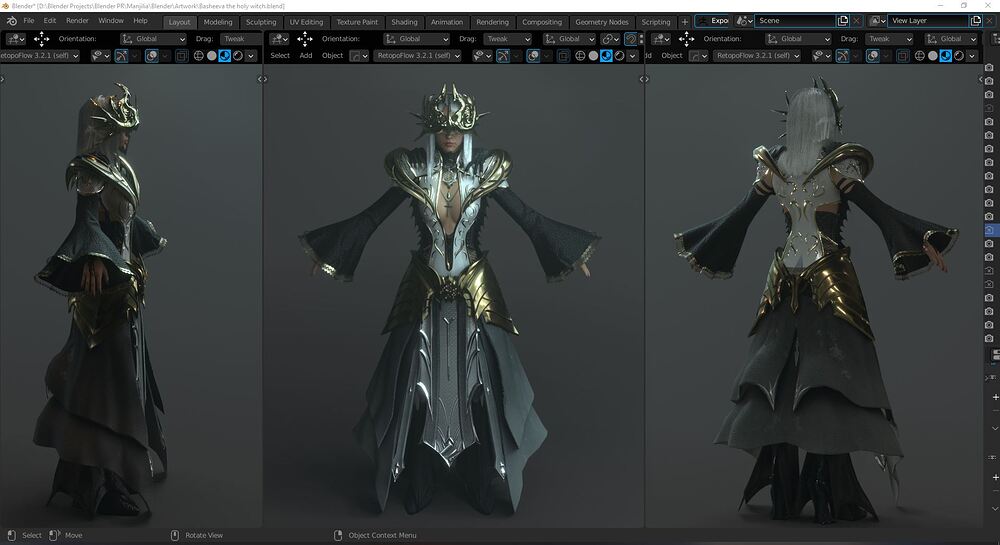Toggle X-ray in middle viewport
Image resolution: width=1000 pixels, height=545 pixels.
pos(563,55)
